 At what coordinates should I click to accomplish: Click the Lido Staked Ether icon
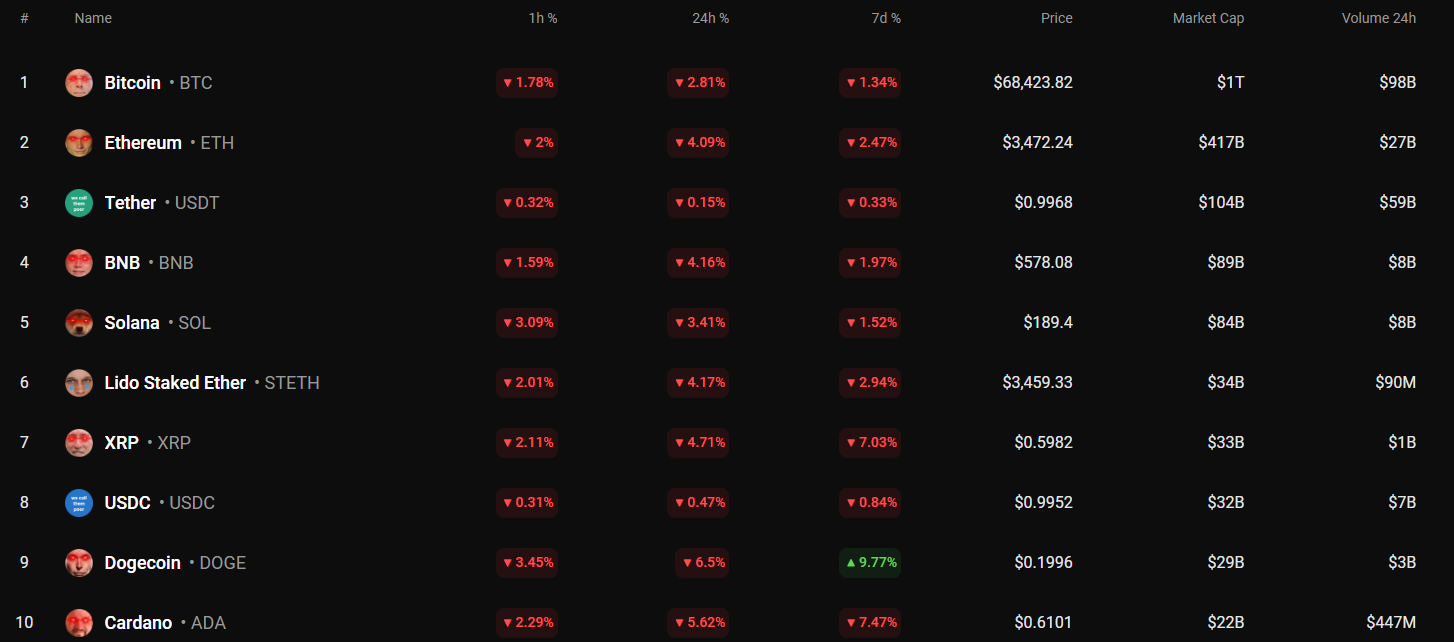[79, 383]
